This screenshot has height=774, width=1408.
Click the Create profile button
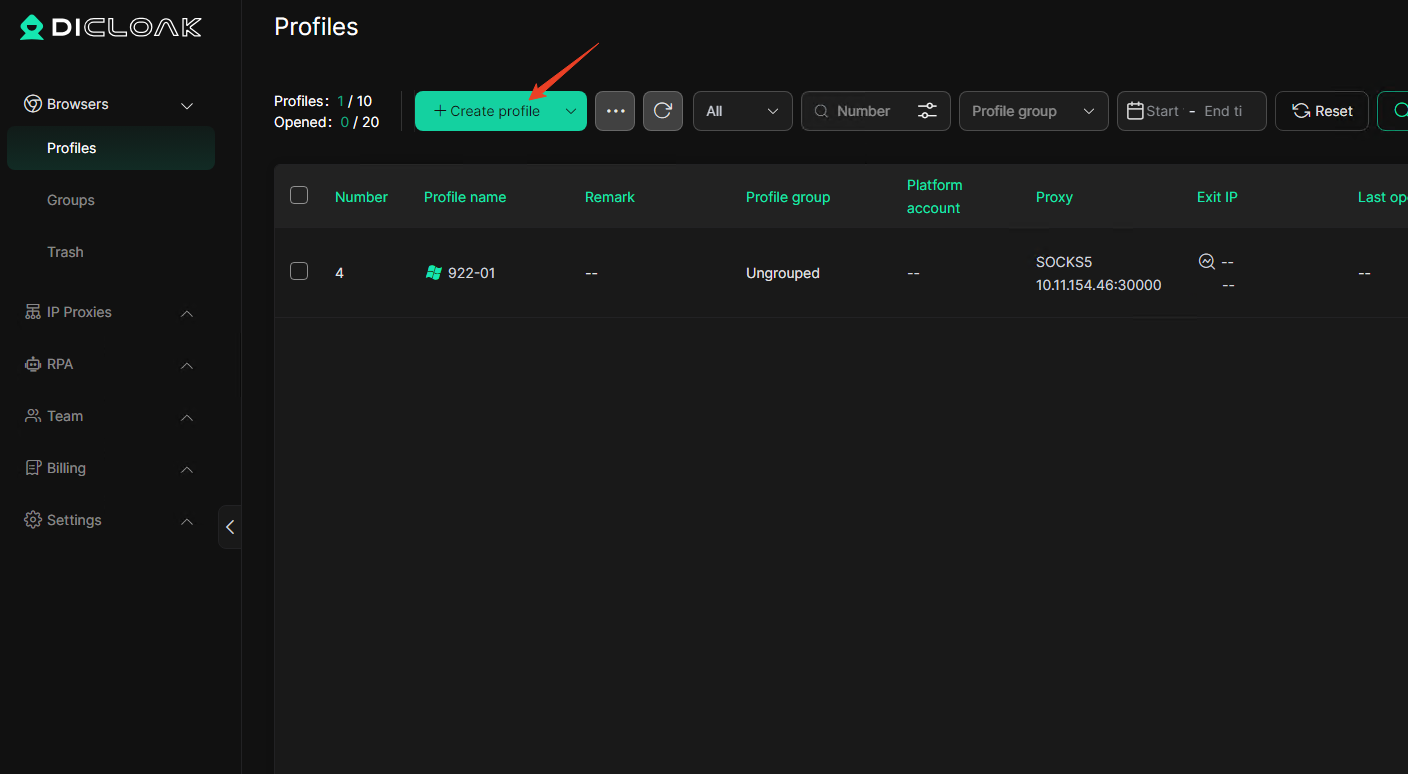(487, 111)
